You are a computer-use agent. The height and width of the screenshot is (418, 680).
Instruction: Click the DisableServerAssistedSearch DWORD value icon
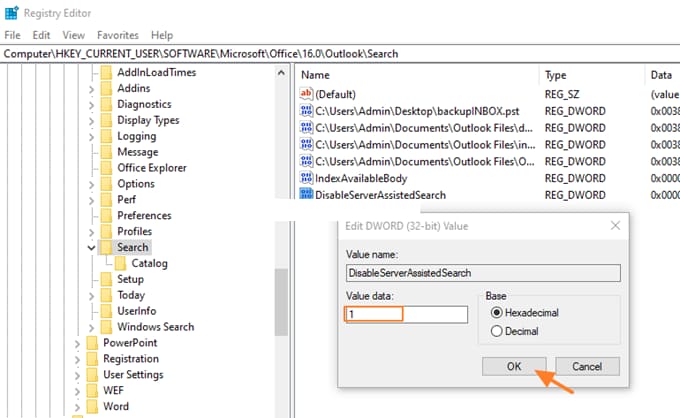point(306,195)
